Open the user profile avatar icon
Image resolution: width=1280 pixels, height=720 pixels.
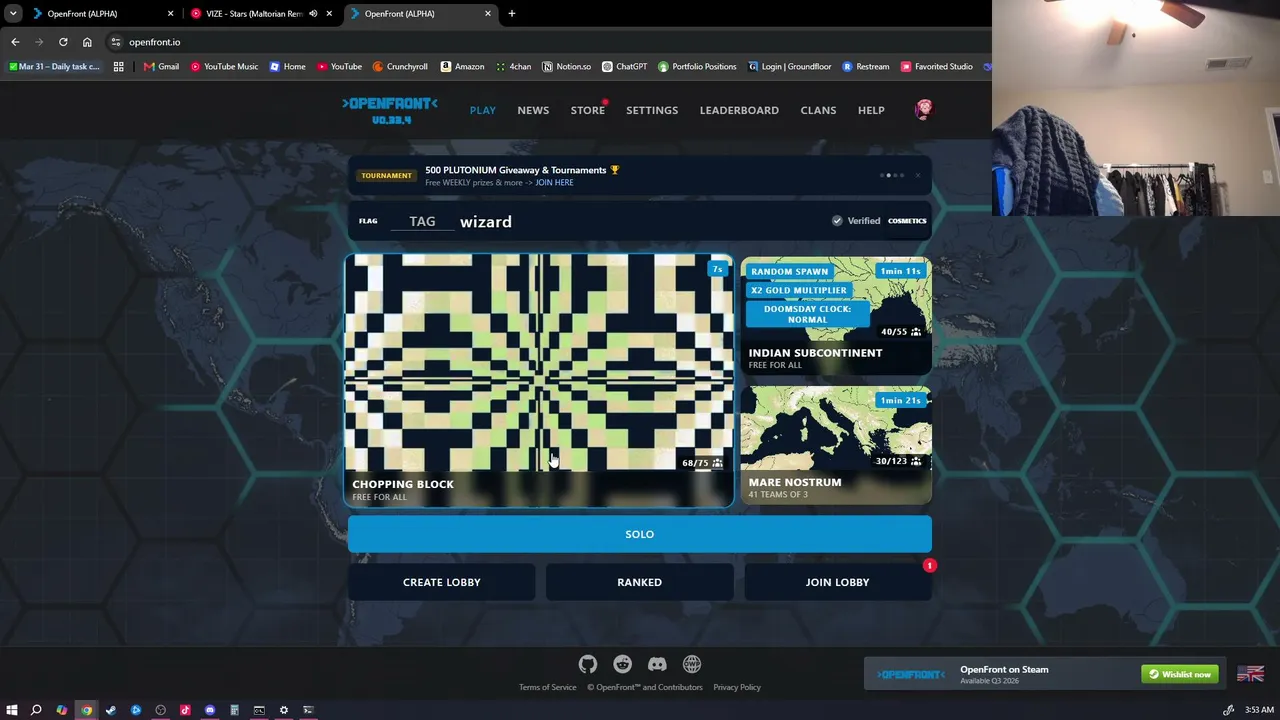[x=923, y=110]
